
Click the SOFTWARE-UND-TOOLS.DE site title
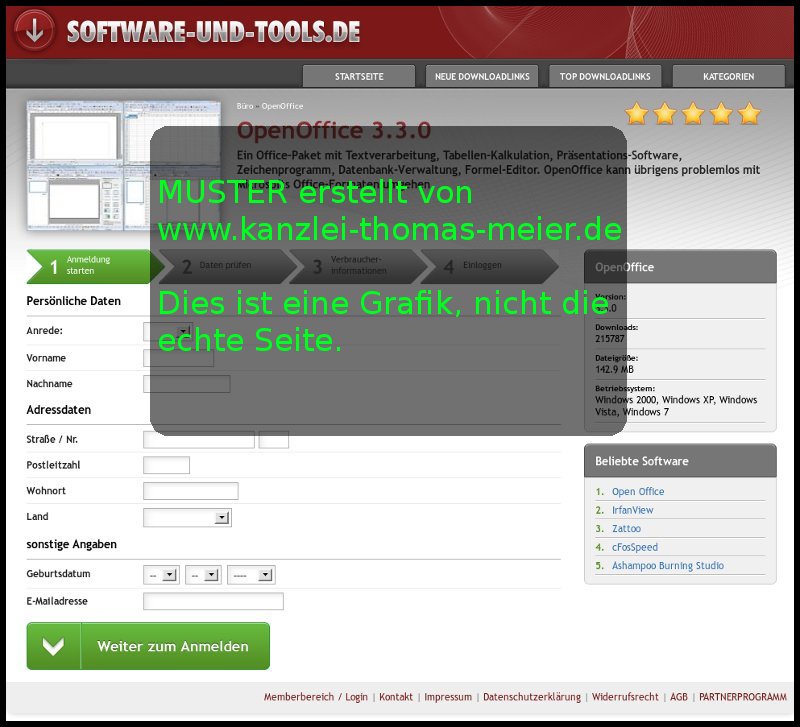tap(213, 32)
